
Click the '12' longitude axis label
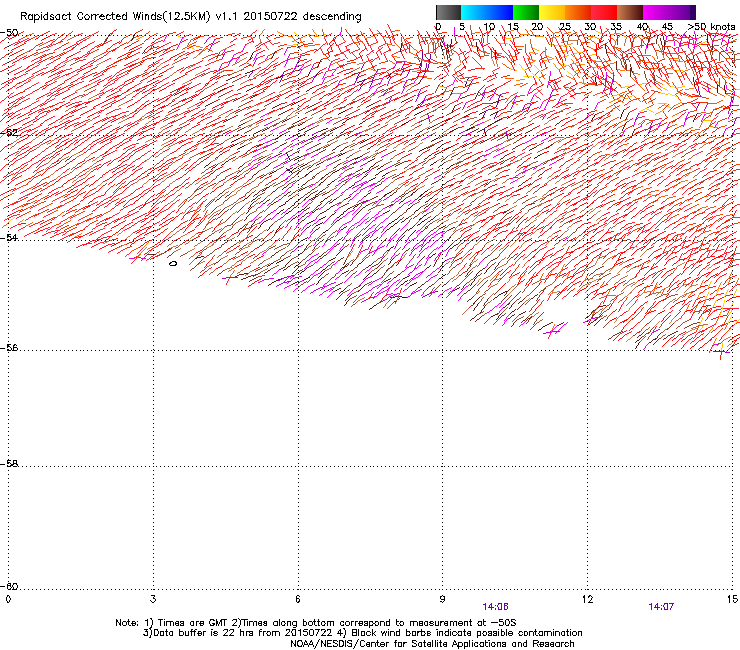[587, 599]
